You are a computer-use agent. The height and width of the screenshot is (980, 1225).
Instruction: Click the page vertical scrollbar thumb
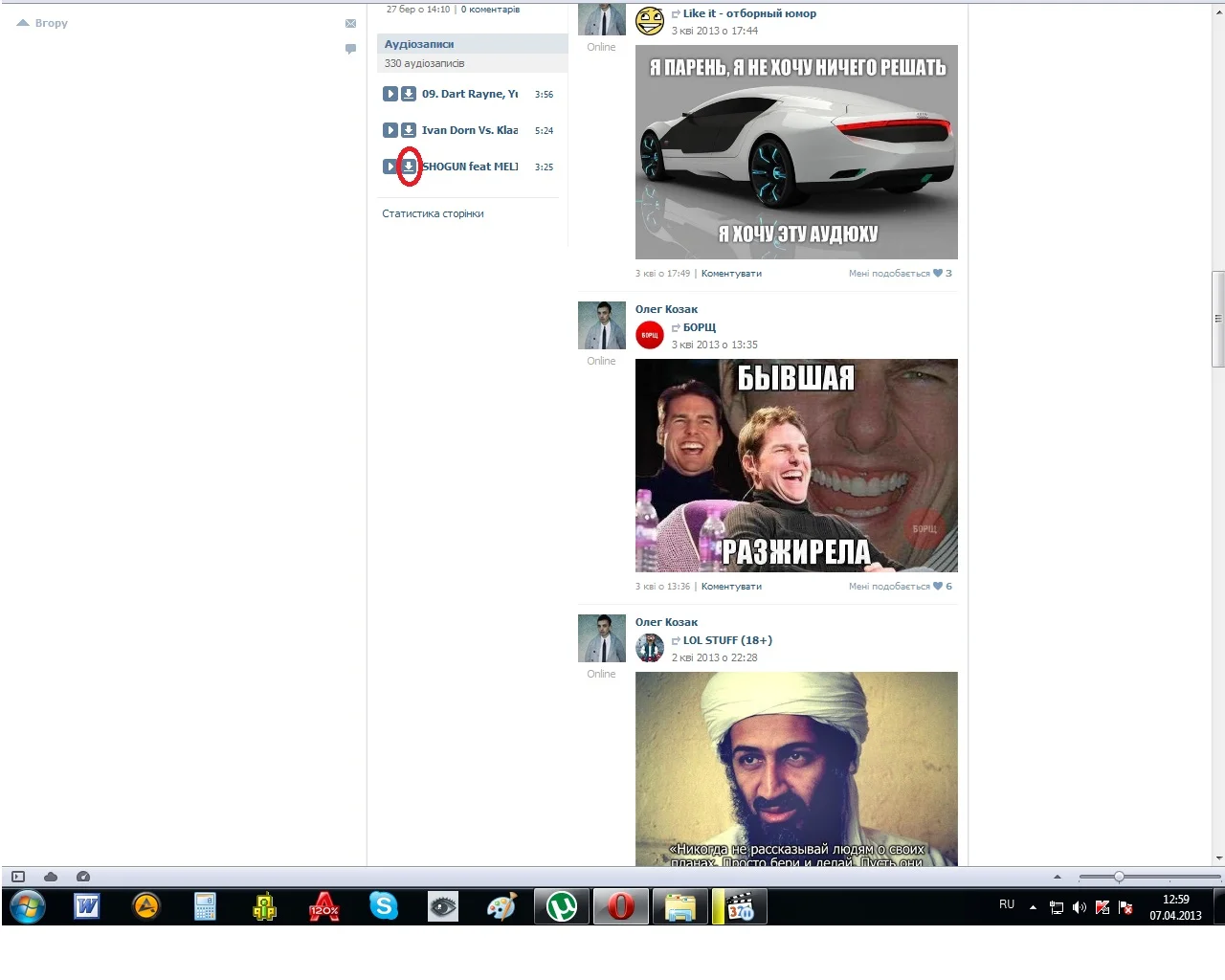click(1218, 319)
